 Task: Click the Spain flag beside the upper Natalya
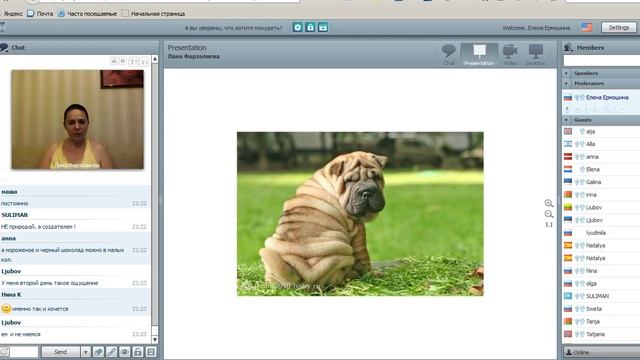568,245
